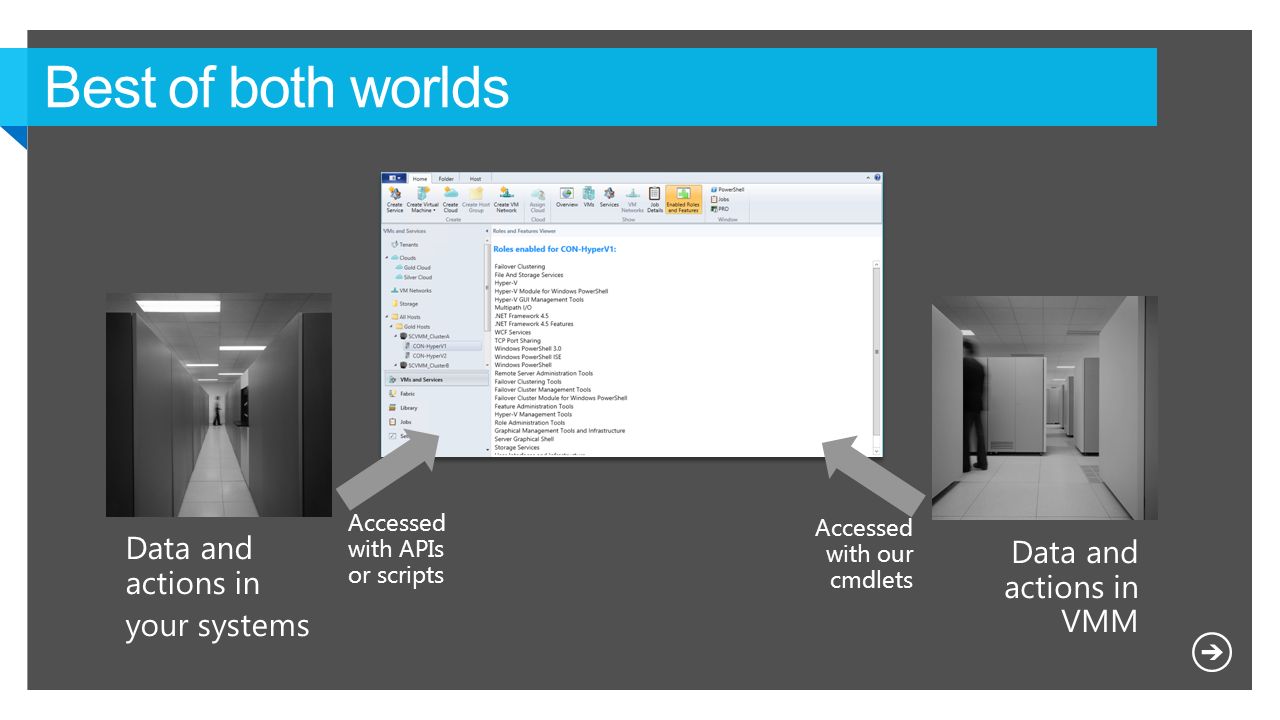Show the Overview view icon

pos(567,196)
